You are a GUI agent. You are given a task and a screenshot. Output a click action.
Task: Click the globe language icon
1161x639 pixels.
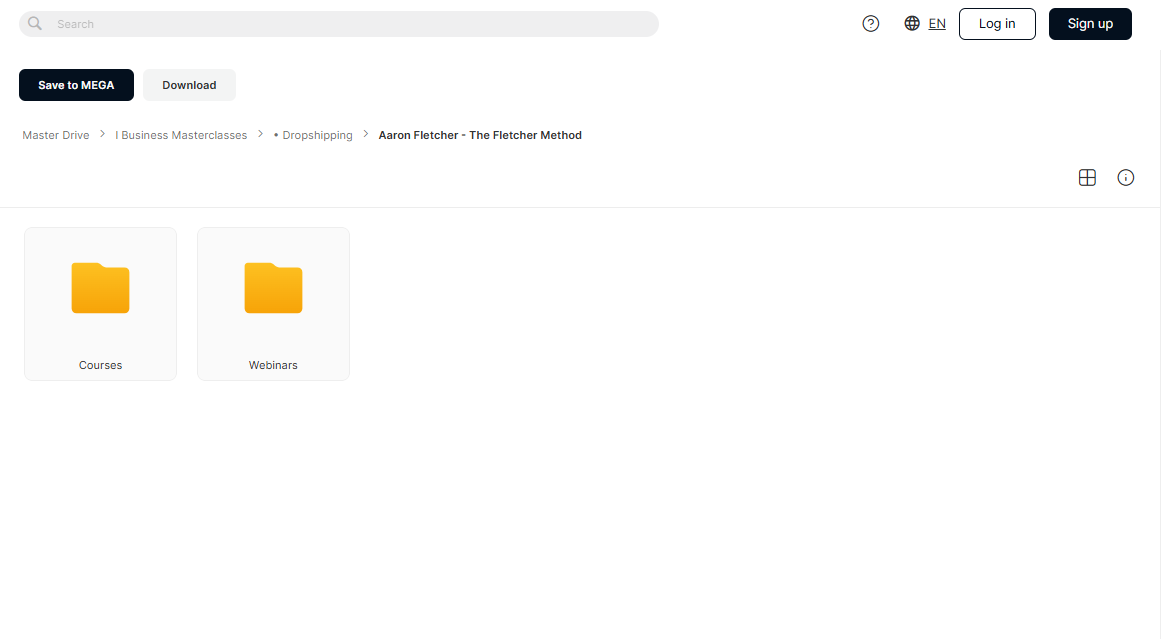(911, 24)
